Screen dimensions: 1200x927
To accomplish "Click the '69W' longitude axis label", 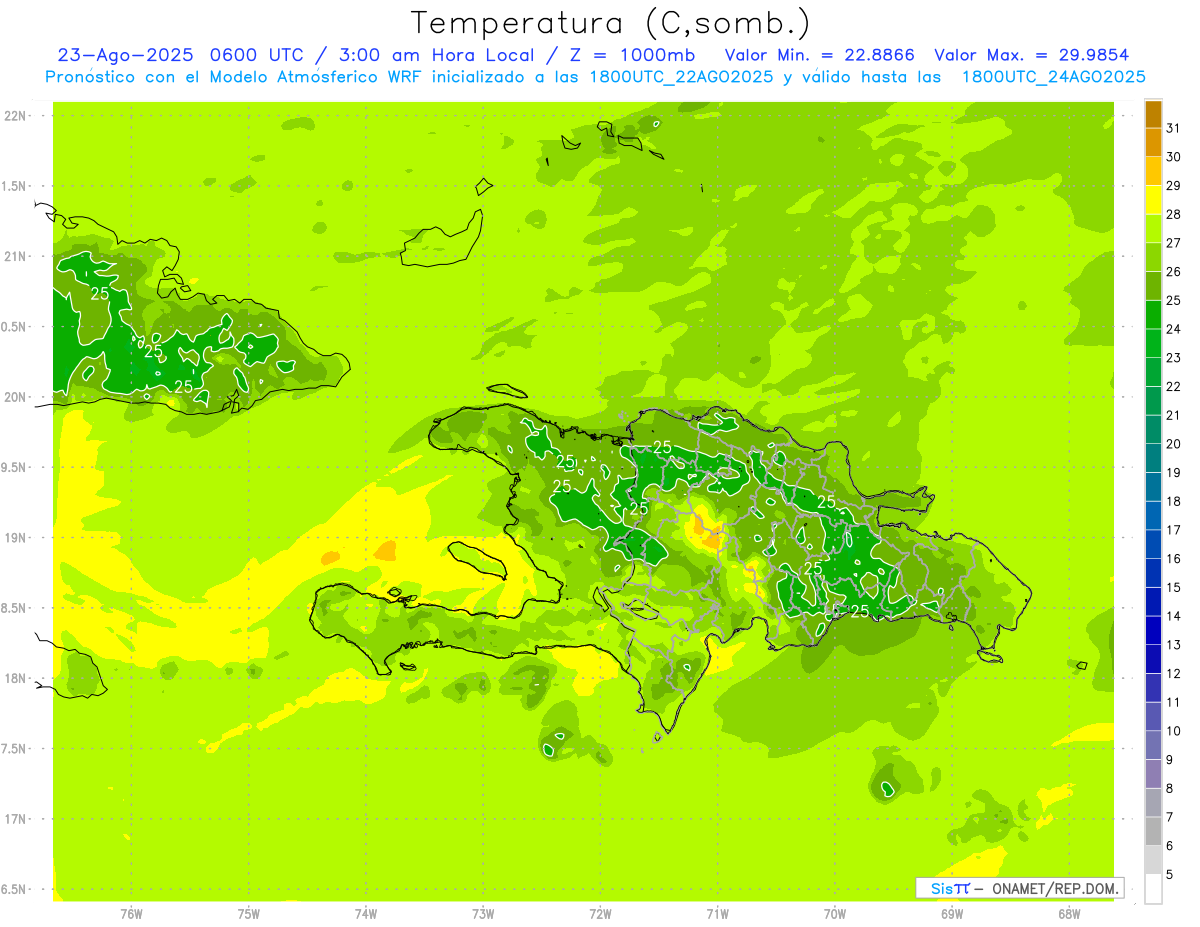I will coord(951,914).
